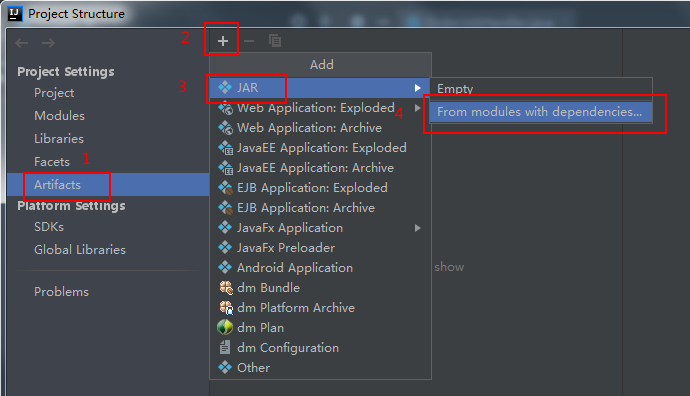
Task: Click the IntelliJ IDEA title bar icon
Action: (x=15, y=14)
